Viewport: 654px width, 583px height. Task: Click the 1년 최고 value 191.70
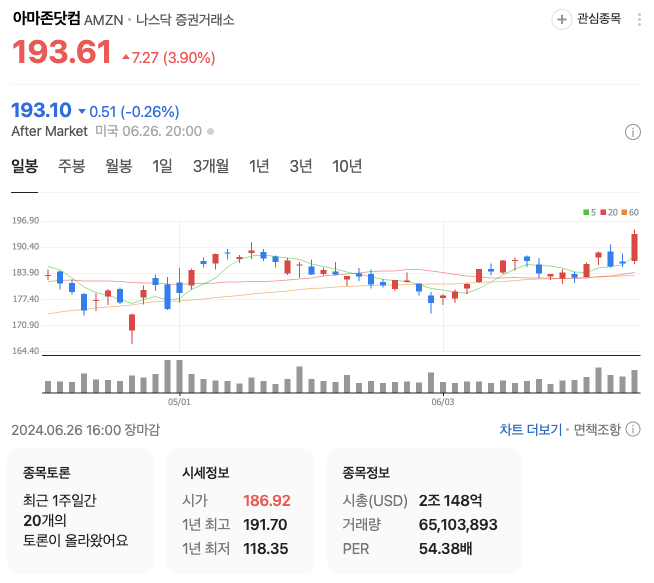[265, 525]
